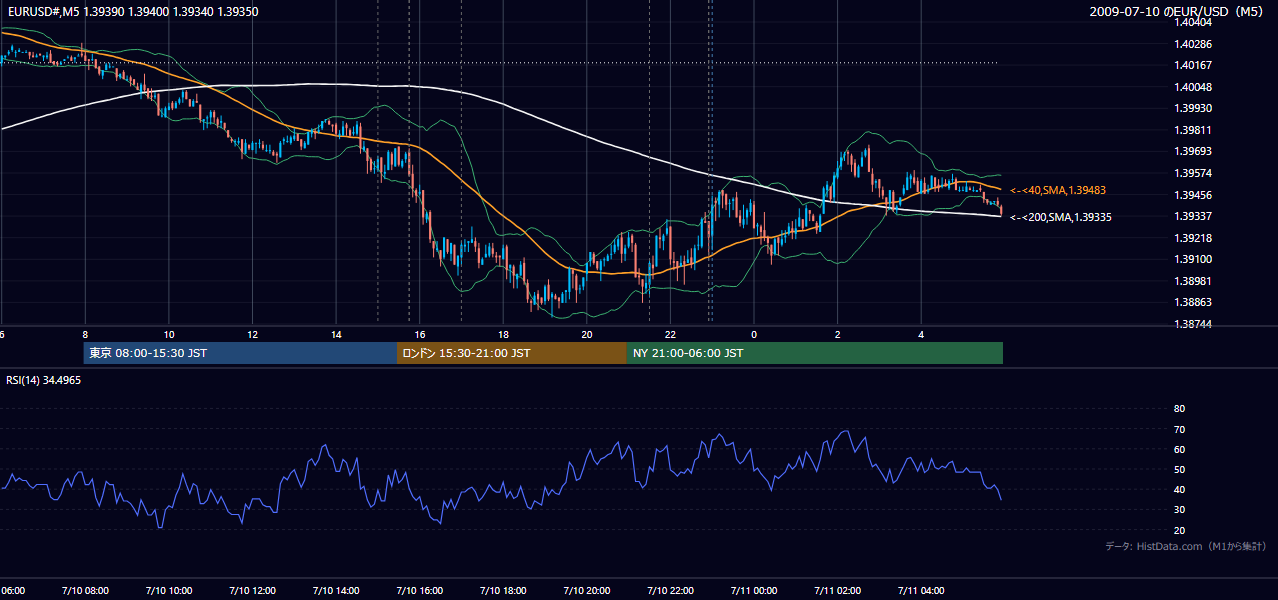Viewport: 1278px width, 600px height.
Task: Click price axis value 1.39456
Action: 1193,195
